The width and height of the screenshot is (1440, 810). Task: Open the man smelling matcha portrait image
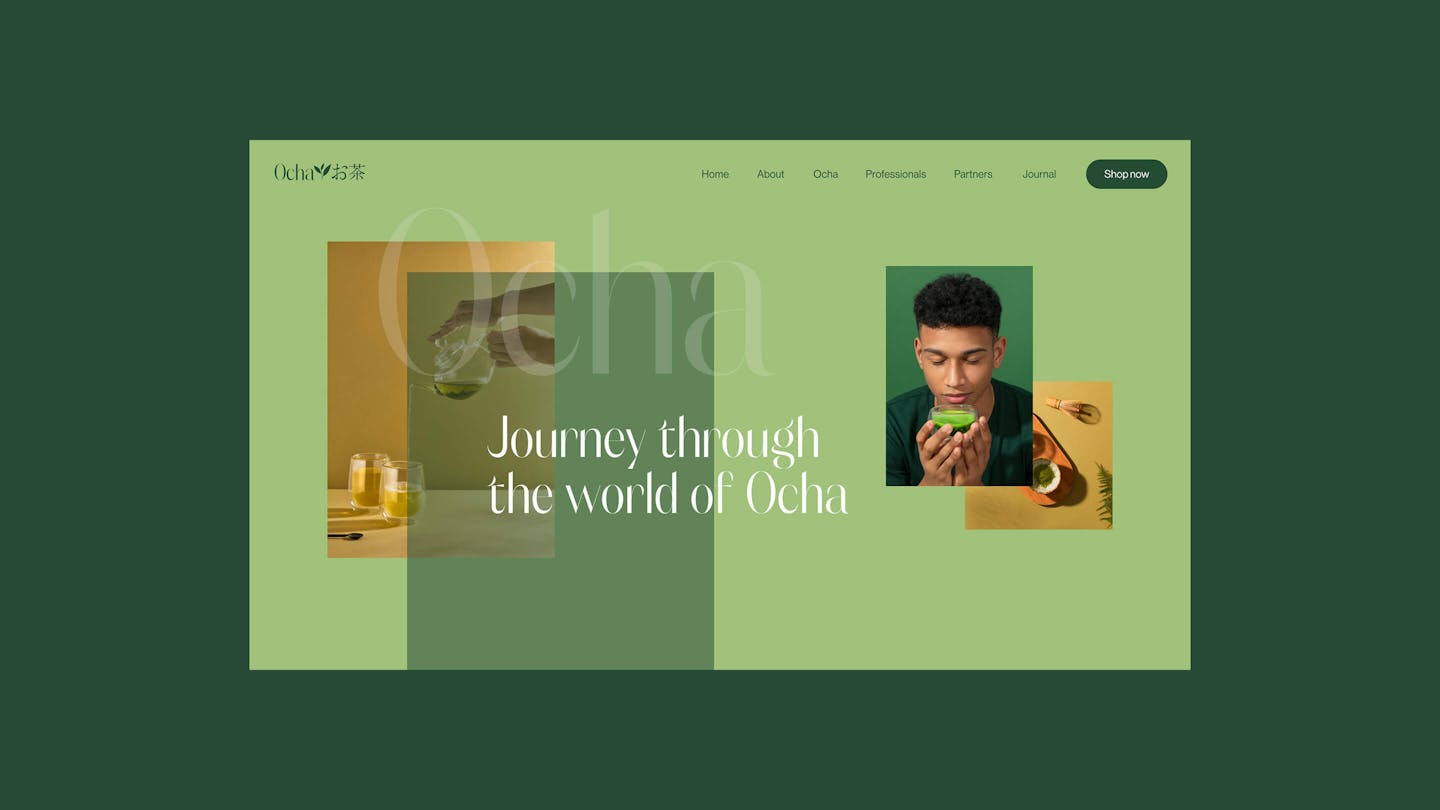pos(959,376)
